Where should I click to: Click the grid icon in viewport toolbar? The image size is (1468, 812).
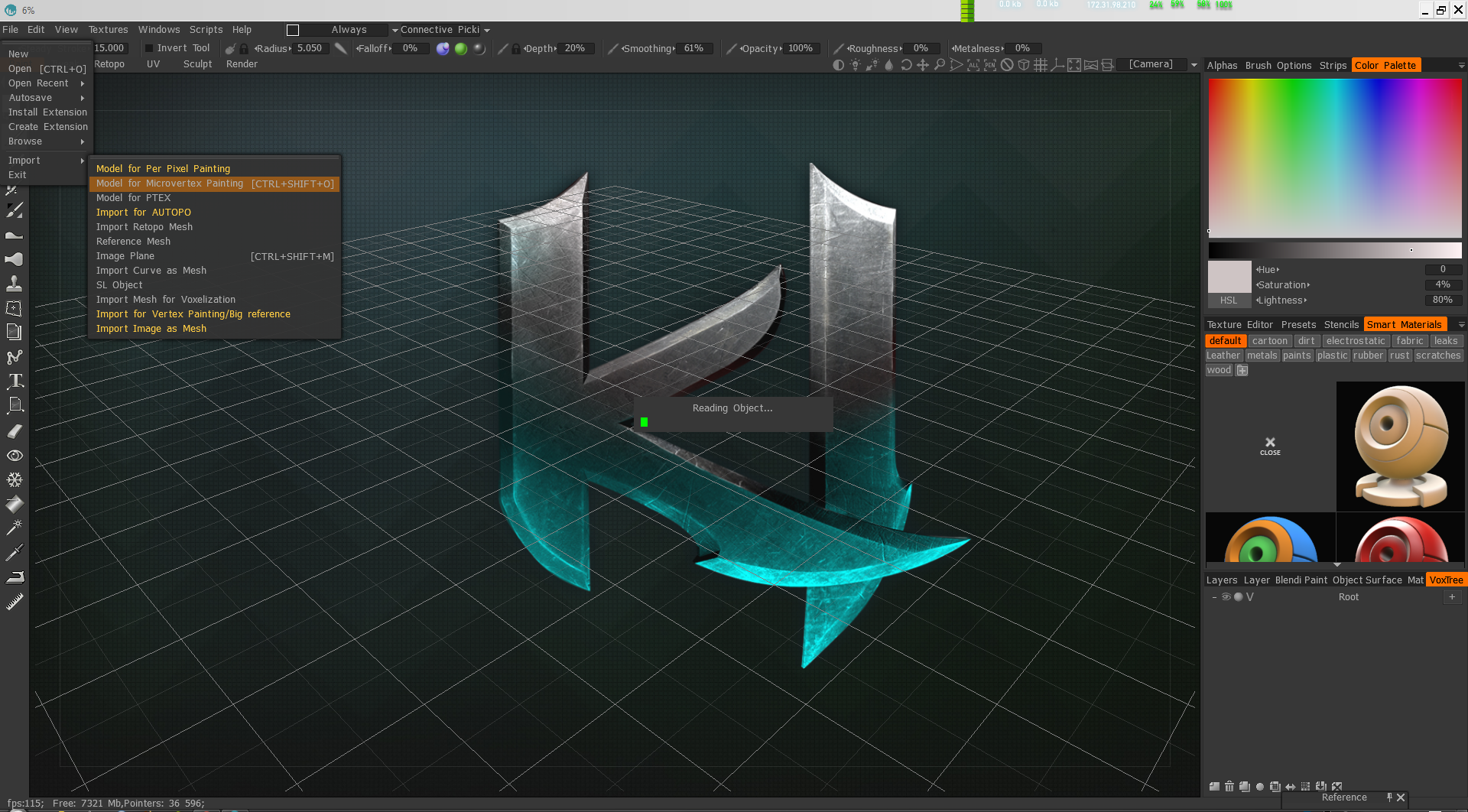pos(1040,65)
